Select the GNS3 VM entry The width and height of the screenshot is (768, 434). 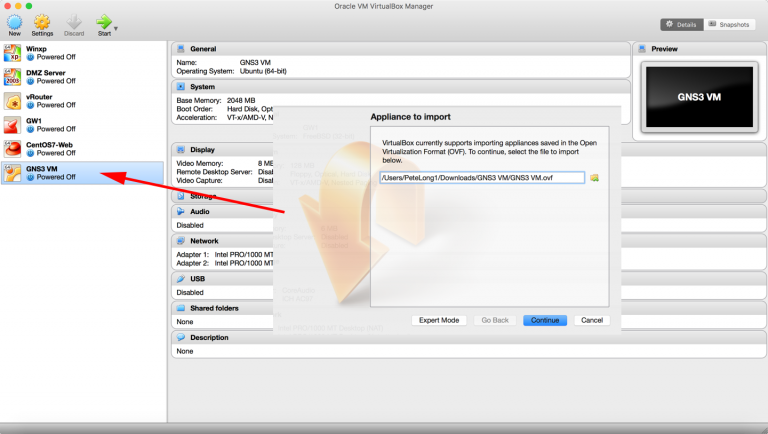click(82, 173)
